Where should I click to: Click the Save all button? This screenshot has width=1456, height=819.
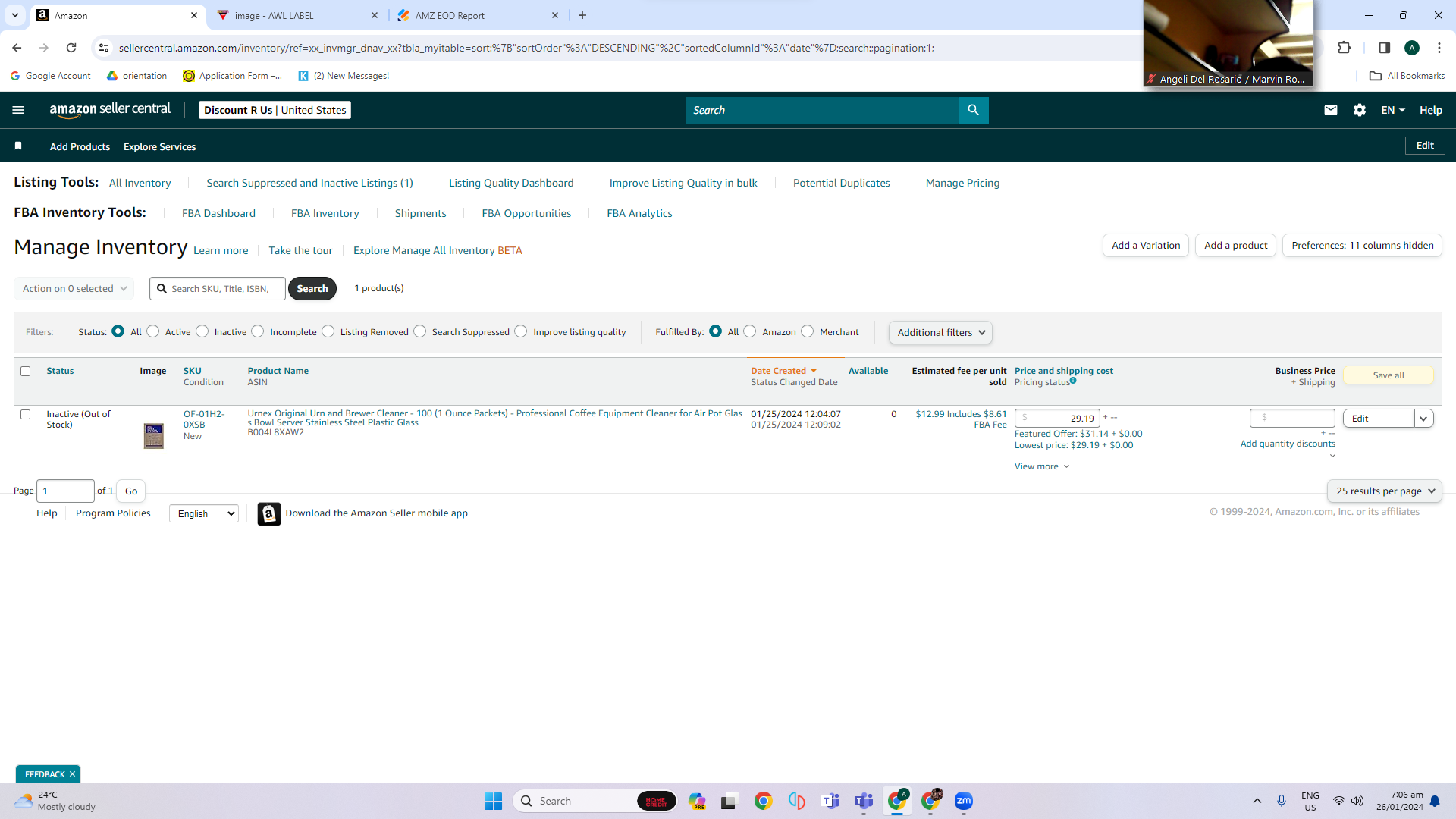(x=1389, y=375)
